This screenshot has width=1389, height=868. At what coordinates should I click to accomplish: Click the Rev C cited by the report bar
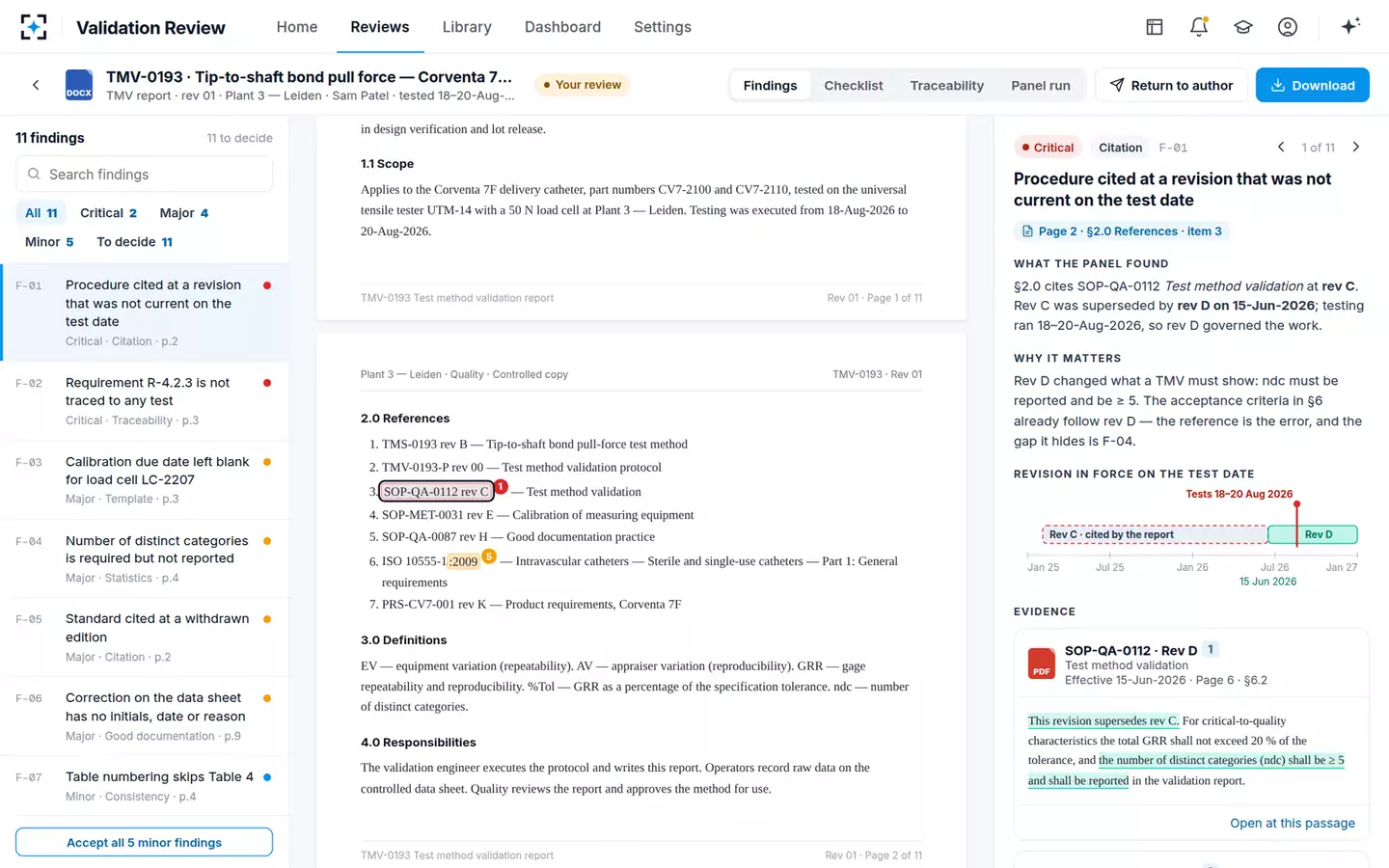[1155, 534]
